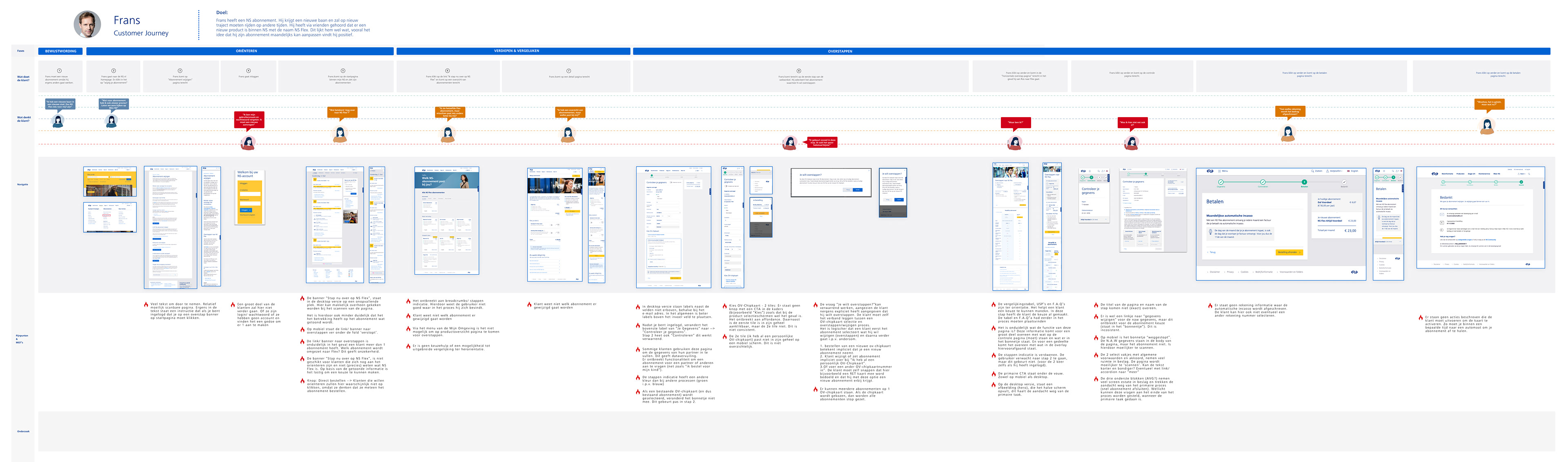Screen dimensions: 1568x462
Task: Click the step 4 'Frans gaat inloggen' circle
Action: (x=248, y=71)
